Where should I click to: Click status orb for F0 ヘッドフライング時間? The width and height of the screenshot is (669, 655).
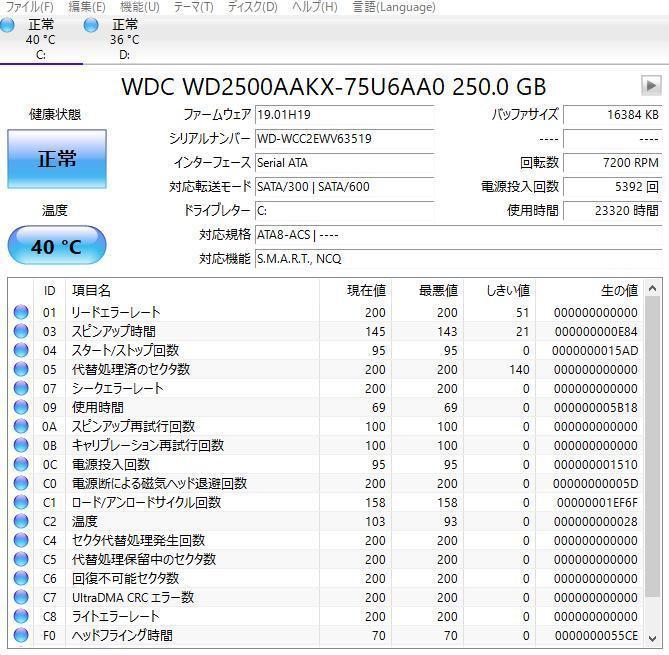pyautogui.click(x=21, y=635)
